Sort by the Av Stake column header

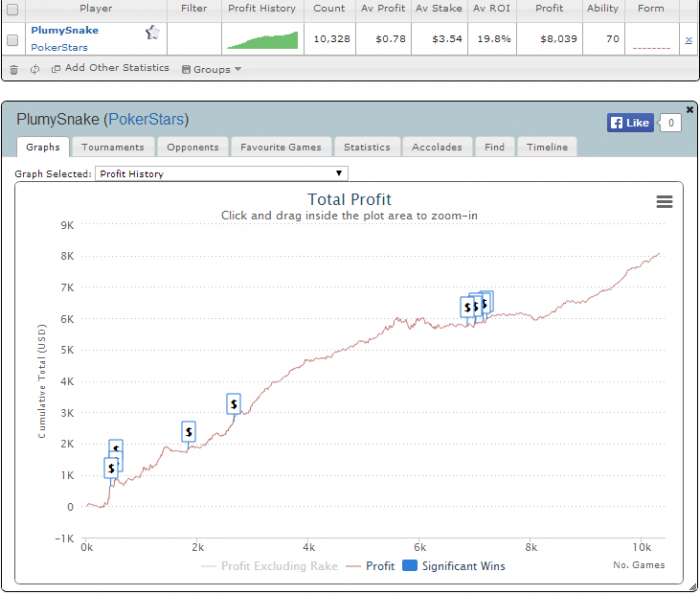[439, 8]
